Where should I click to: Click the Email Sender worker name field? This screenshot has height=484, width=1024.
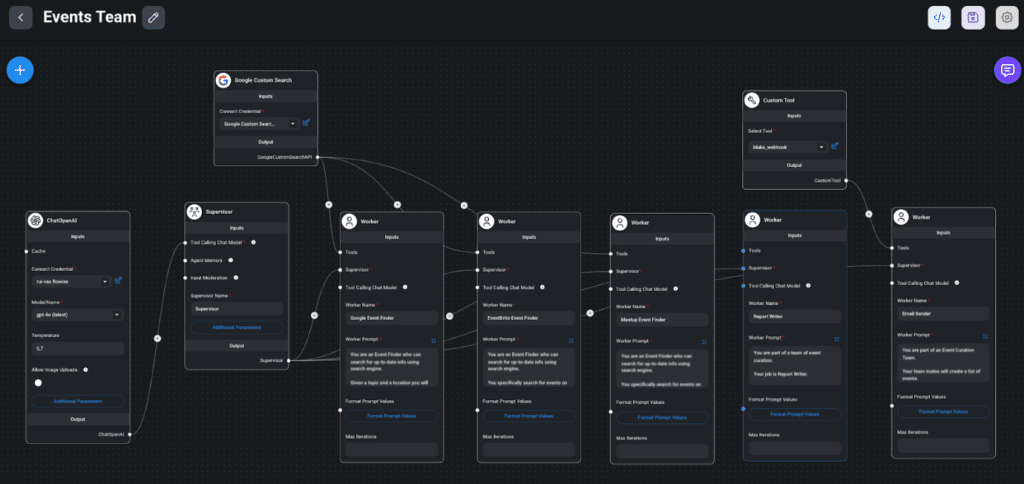(943, 314)
